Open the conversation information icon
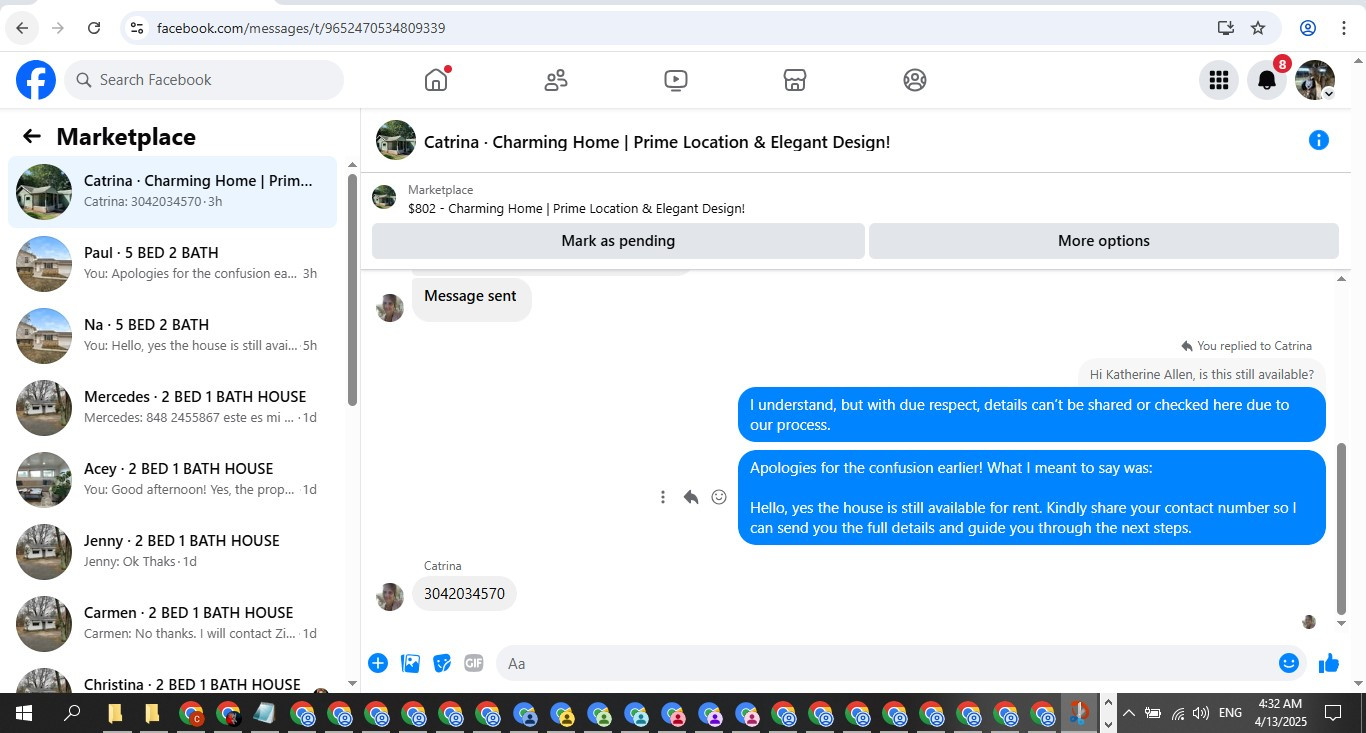This screenshot has height=733, width=1366. [x=1319, y=141]
